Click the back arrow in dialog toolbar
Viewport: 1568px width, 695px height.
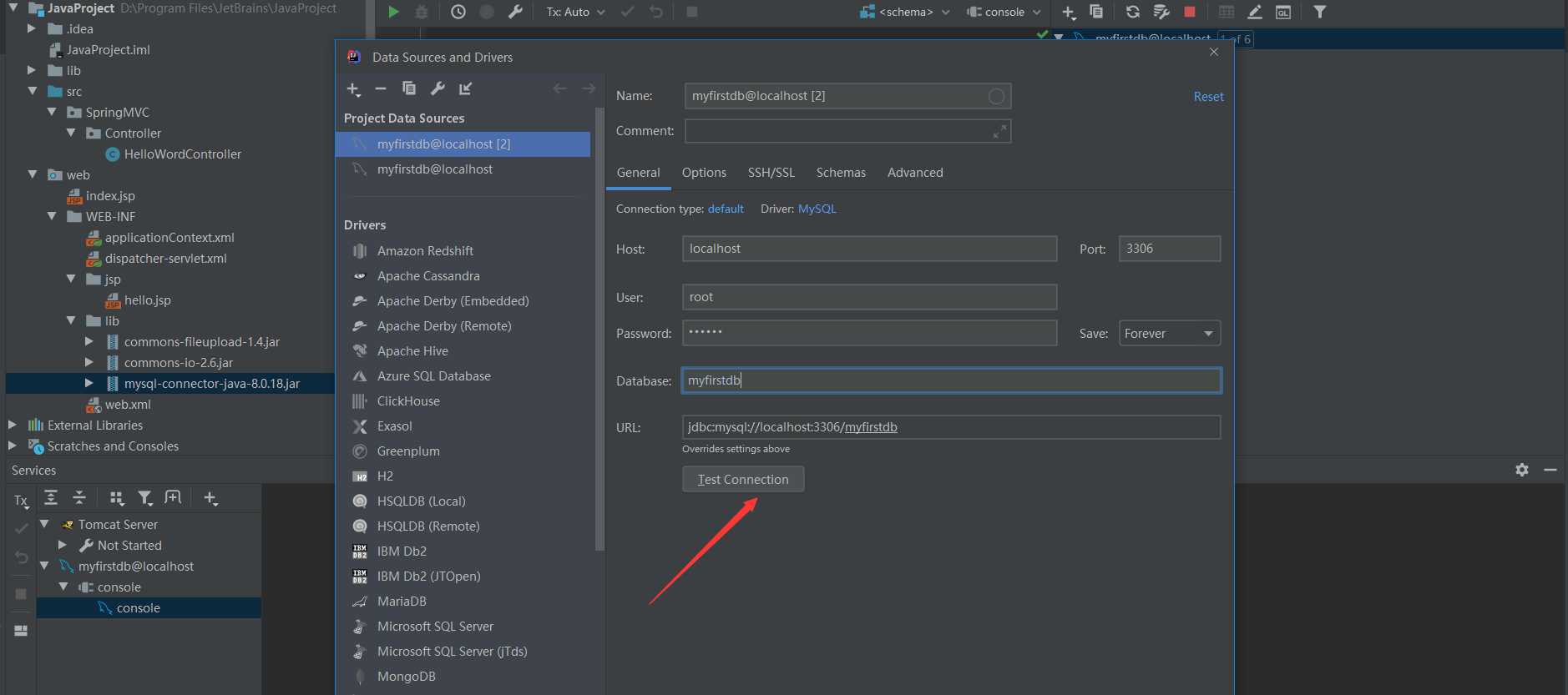pos(560,88)
